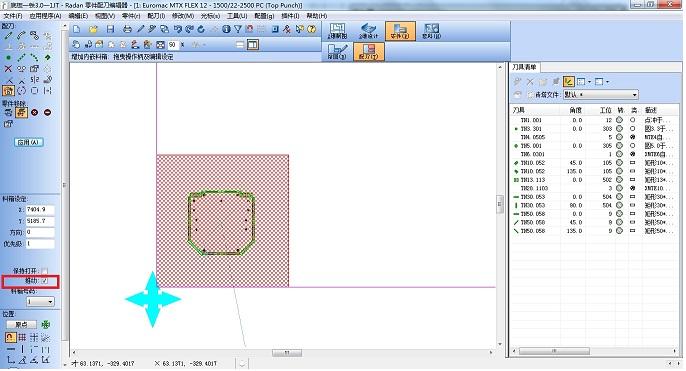Image resolution: width=686 pixels, height=371 pixels.
Task: Click the 应用(A) button
Action: [x=29, y=142]
